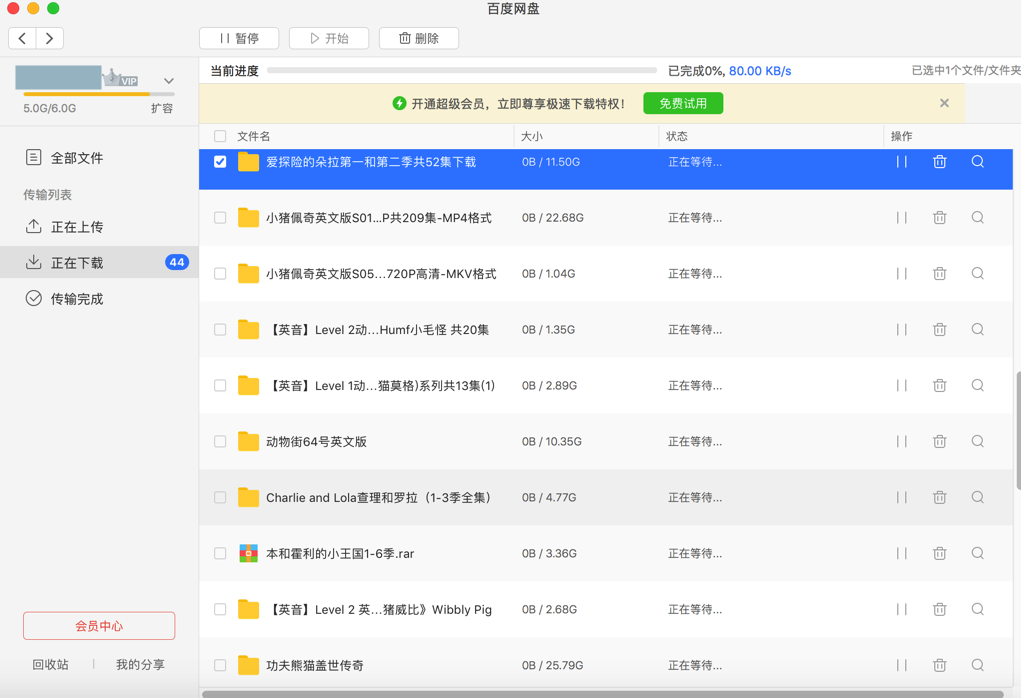Sort by the 状态 column header
Screen dimensions: 1021x698
[677, 136]
